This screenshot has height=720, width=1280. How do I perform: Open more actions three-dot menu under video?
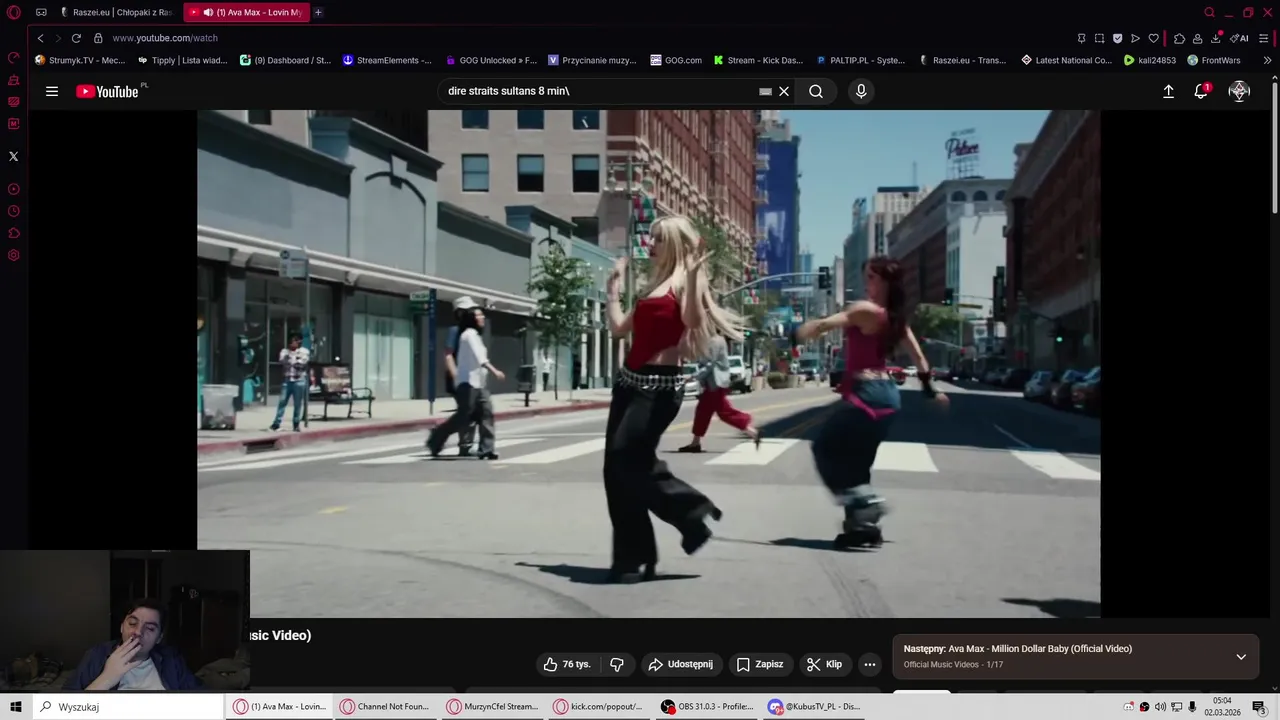[x=870, y=664]
